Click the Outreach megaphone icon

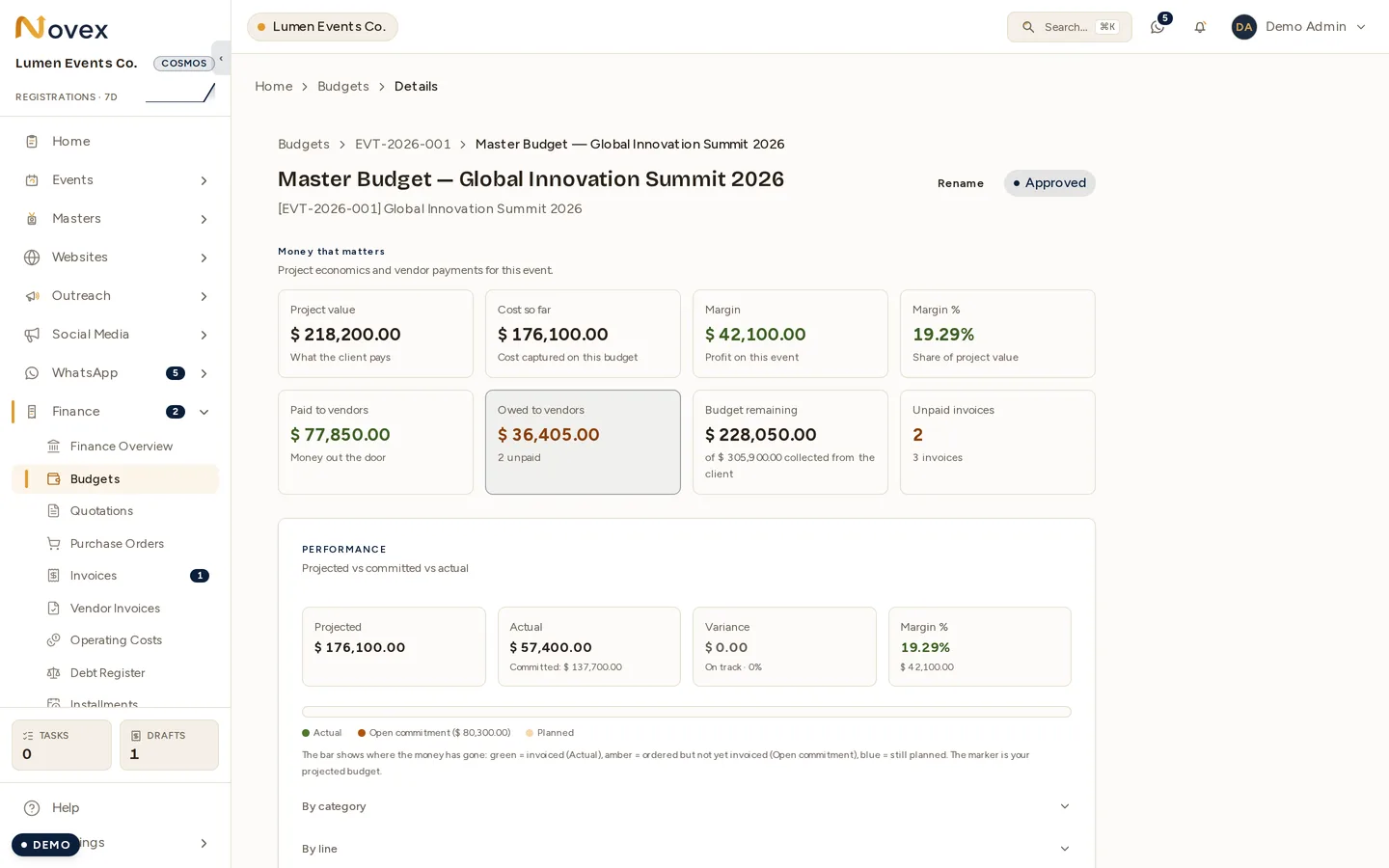point(32,296)
